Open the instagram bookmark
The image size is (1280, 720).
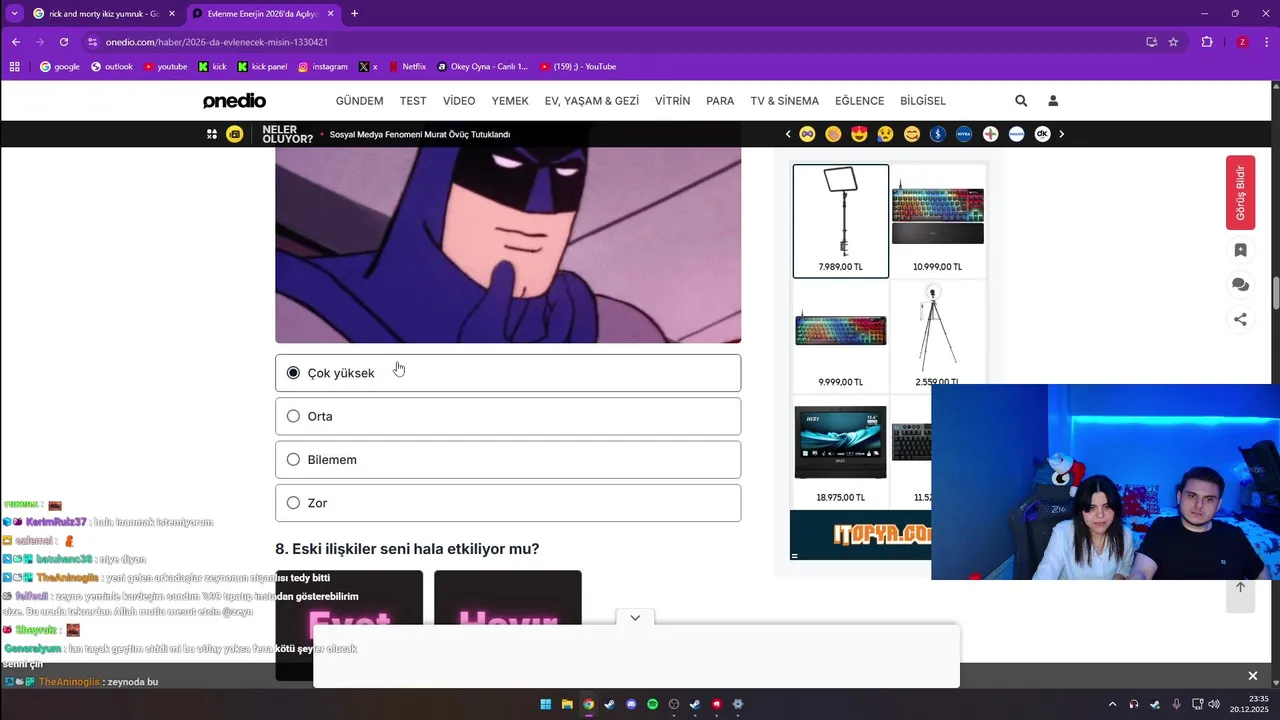(x=323, y=67)
